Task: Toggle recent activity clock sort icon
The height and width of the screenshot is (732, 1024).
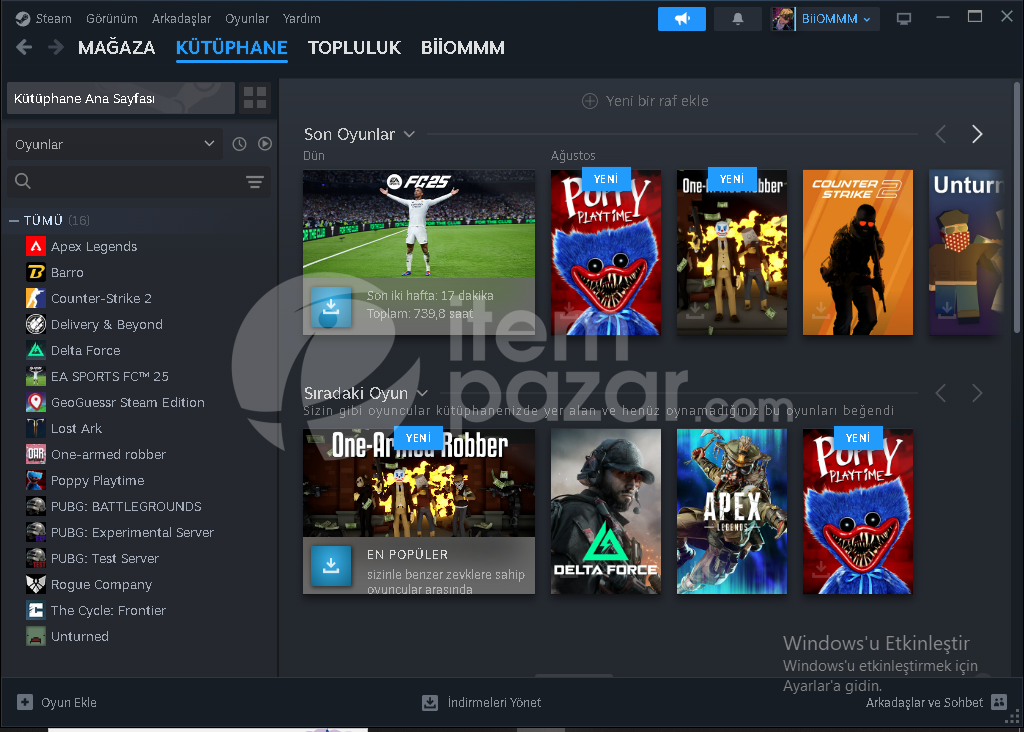Action: click(240, 144)
